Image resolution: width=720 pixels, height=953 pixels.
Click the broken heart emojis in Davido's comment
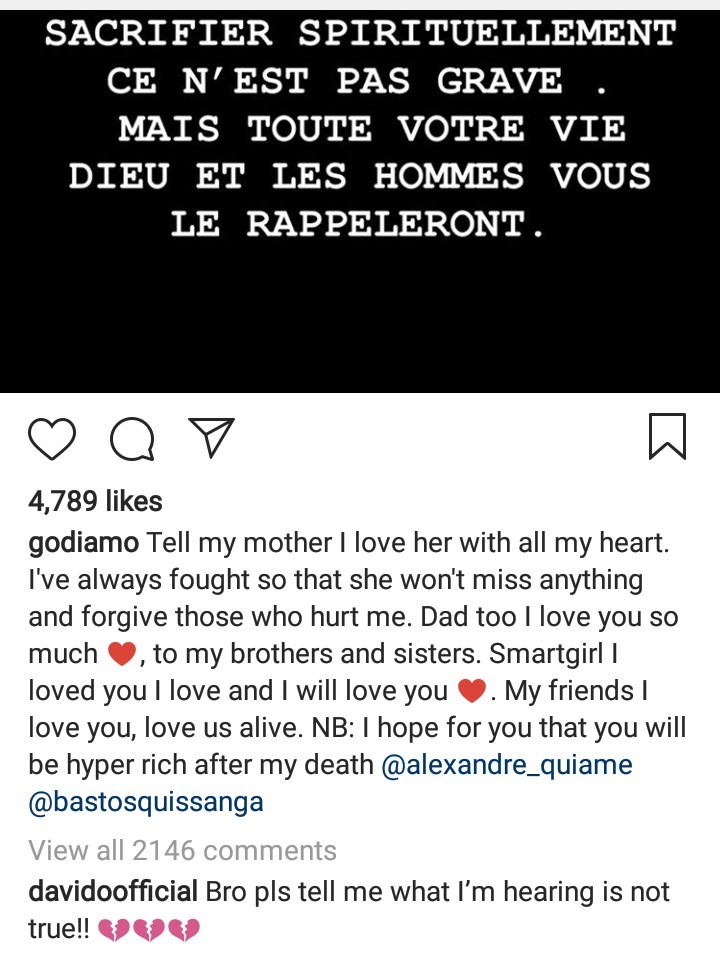[x=151, y=930]
